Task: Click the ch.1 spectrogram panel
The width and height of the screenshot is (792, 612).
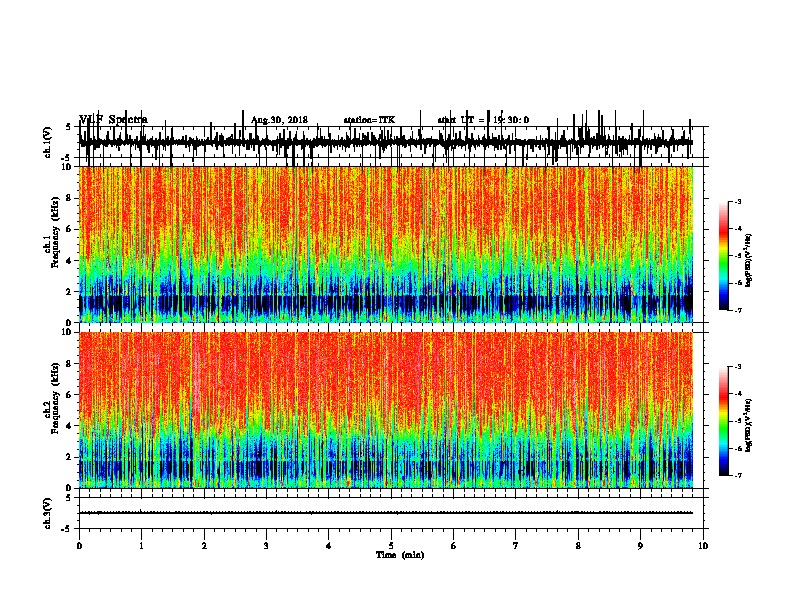Action: coord(386,244)
